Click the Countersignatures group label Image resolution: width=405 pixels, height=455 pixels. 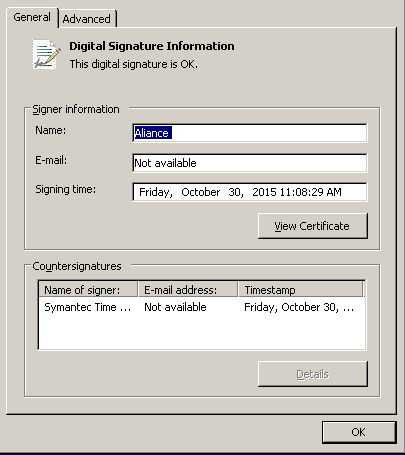pos(77,266)
